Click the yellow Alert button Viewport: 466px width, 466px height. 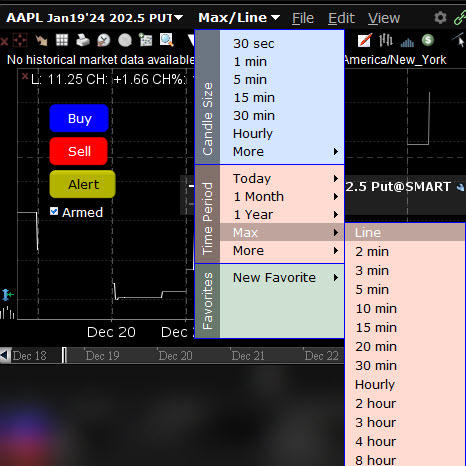pyautogui.click(x=83, y=184)
